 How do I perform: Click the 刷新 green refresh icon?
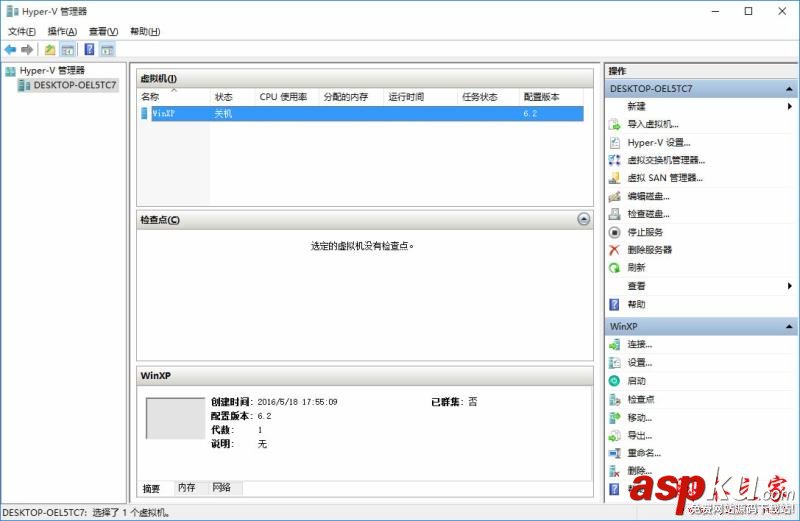[x=614, y=267]
